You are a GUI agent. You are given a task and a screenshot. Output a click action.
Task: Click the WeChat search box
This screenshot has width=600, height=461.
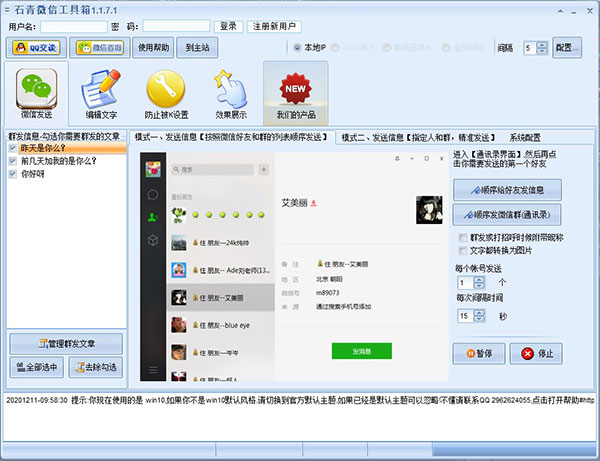click(213, 169)
